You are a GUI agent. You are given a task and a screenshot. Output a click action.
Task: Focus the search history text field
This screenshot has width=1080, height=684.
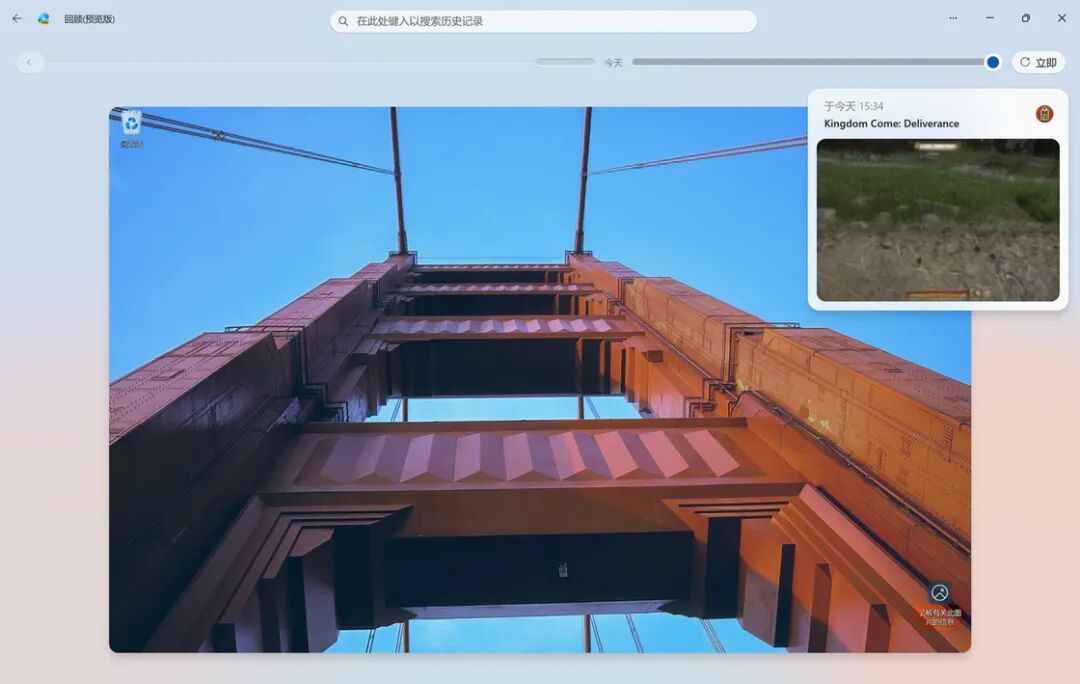click(543, 21)
